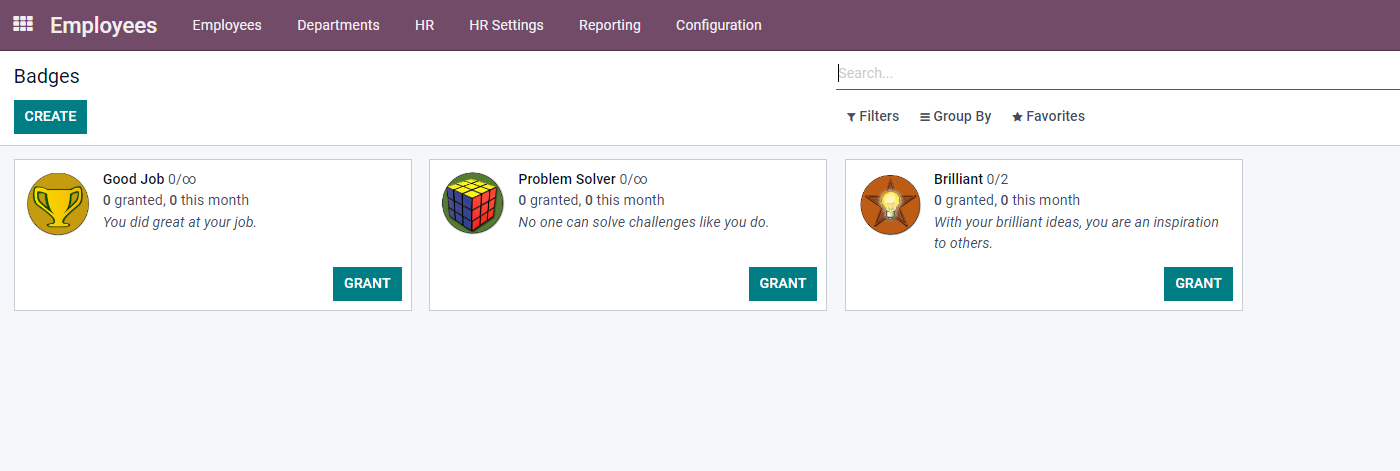Expand the Filters dropdown
The height and width of the screenshot is (471, 1400).
point(872,116)
